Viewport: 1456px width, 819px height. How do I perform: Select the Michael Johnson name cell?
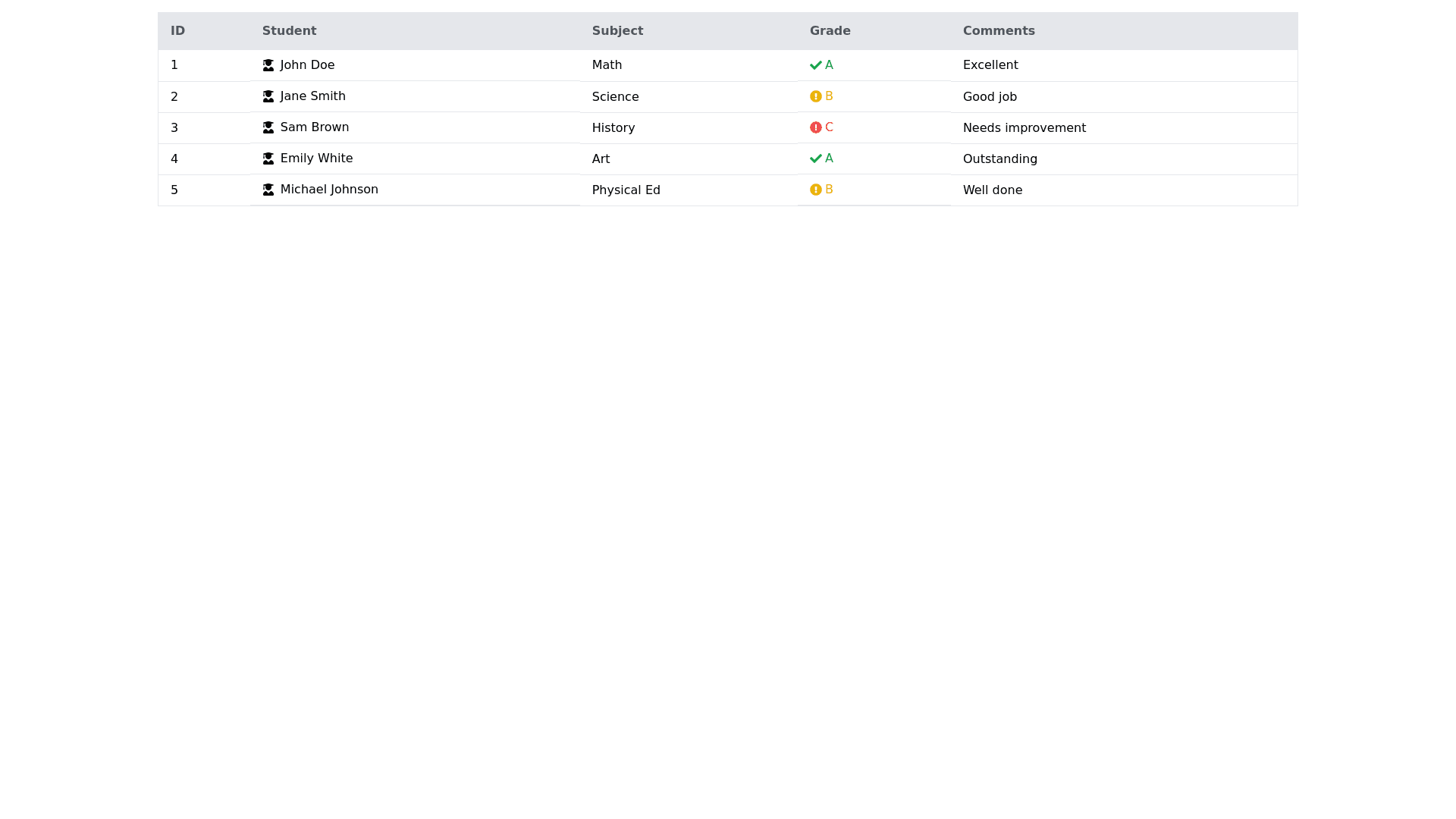pyautogui.click(x=329, y=190)
